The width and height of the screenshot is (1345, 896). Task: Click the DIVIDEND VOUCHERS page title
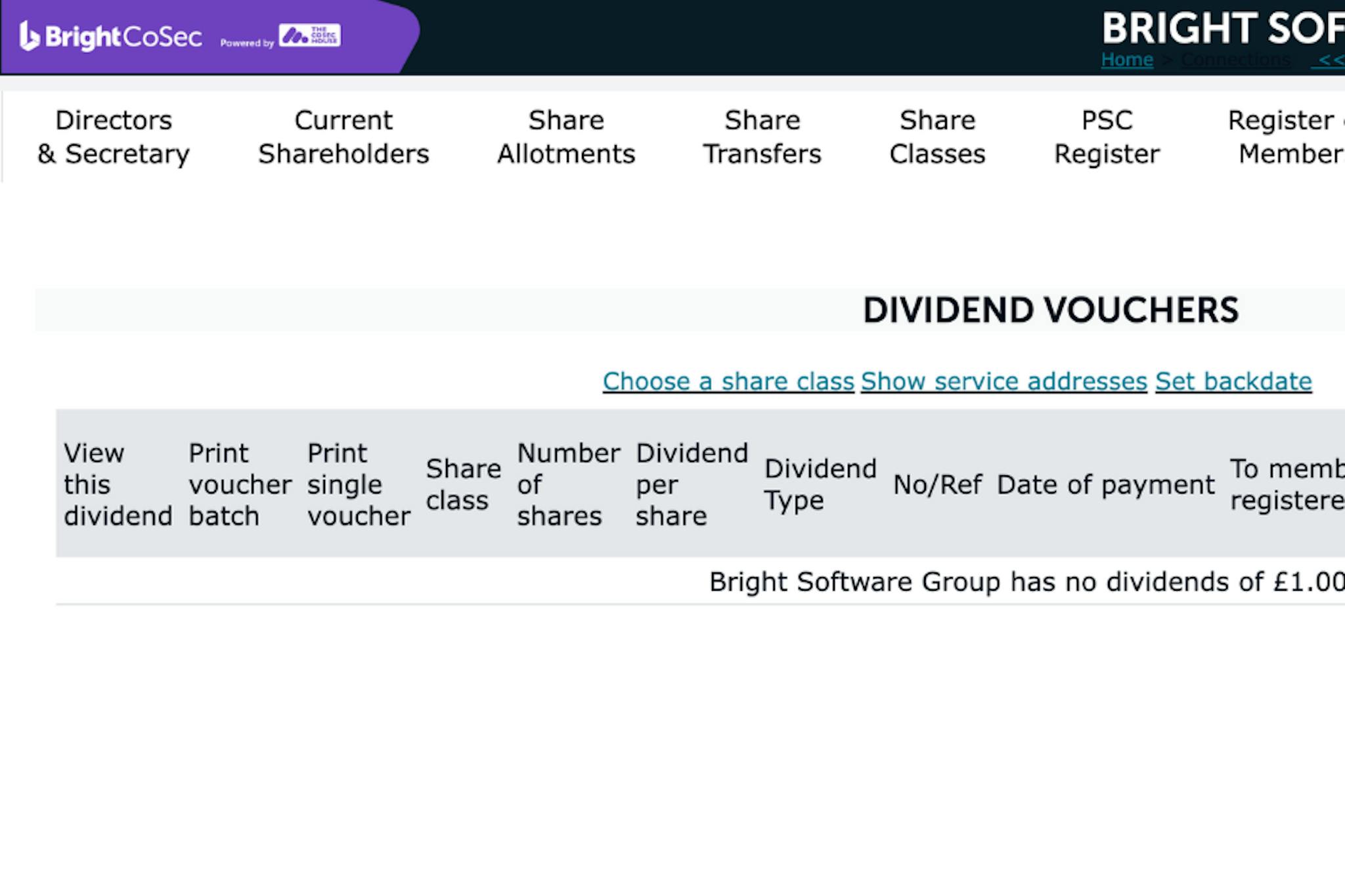[1051, 310]
